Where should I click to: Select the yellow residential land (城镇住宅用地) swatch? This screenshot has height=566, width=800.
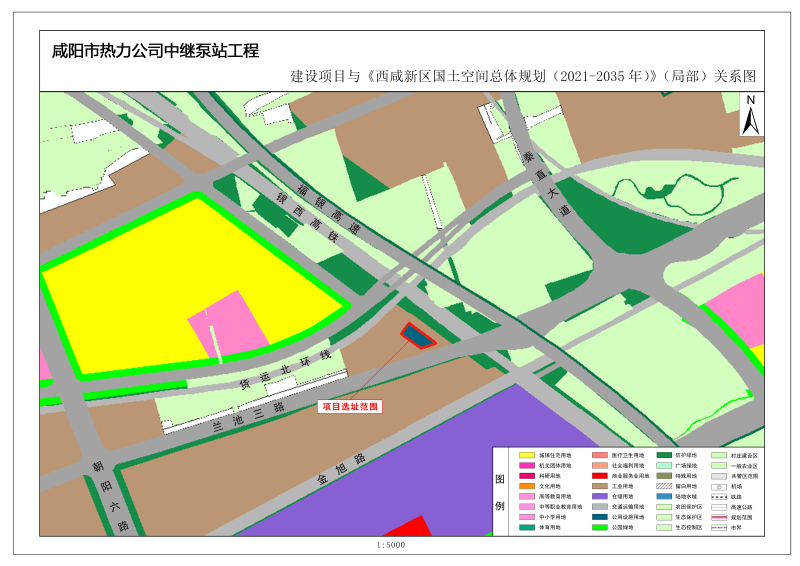click(526, 456)
